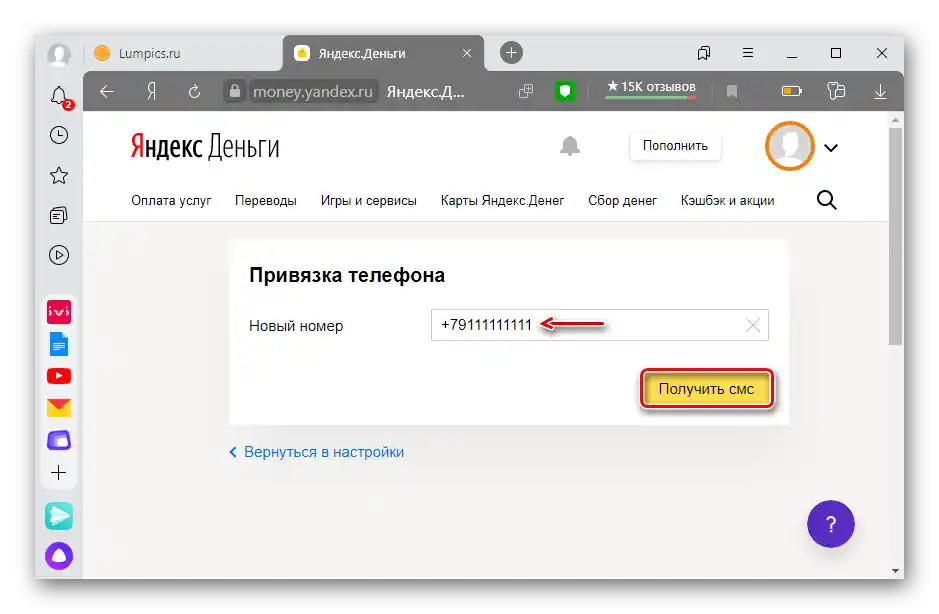The width and height of the screenshot is (939, 614).
Task: Open notifications bell in browser sidebar
Action: [59, 96]
